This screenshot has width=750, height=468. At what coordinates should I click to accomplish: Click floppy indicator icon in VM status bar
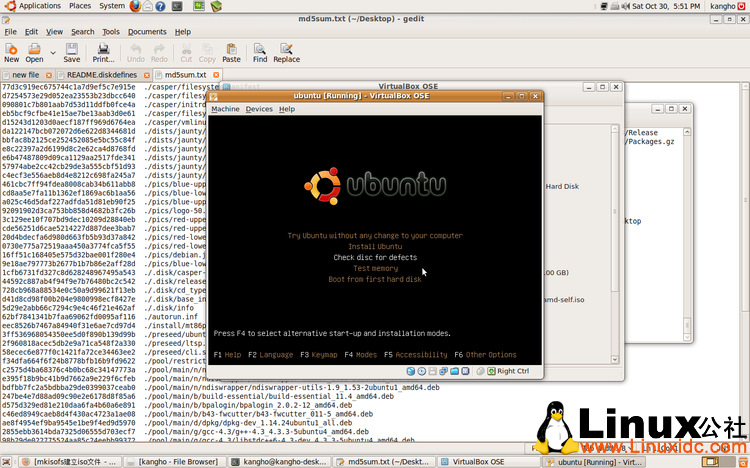(x=432, y=371)
